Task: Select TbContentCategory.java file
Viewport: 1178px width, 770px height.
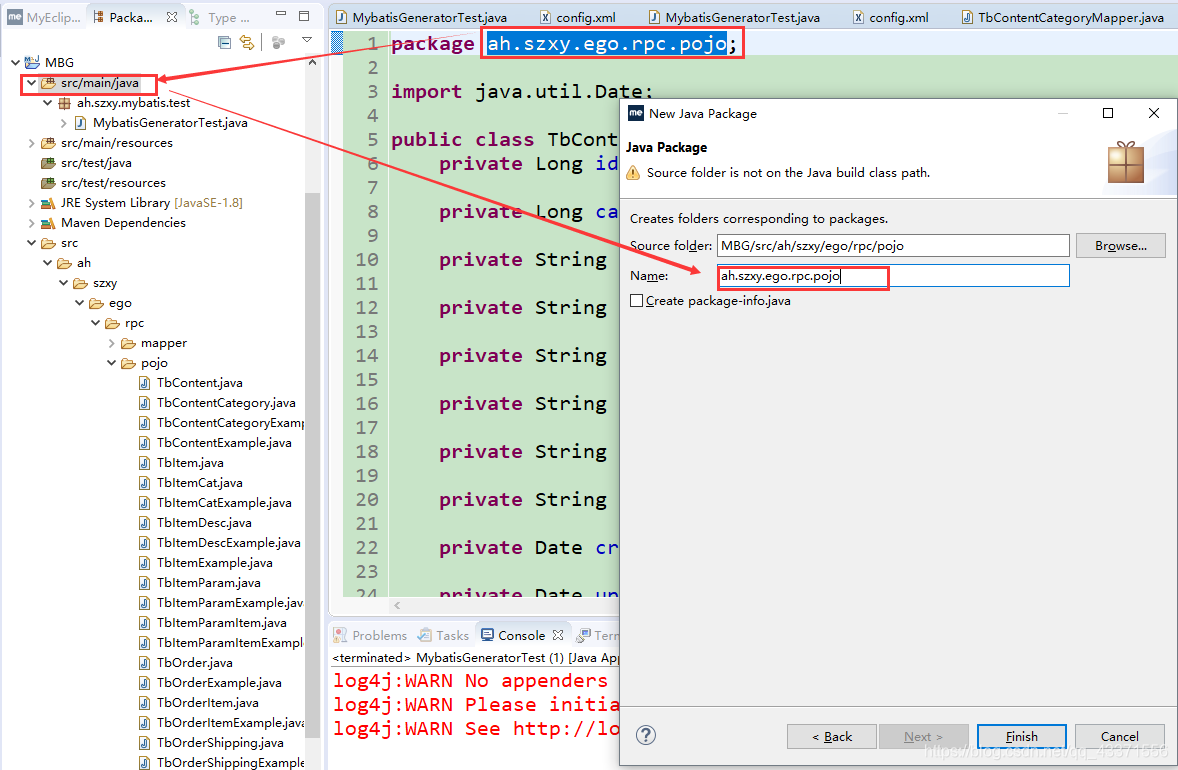Action: pyautogui.click(x=226, y=403)
